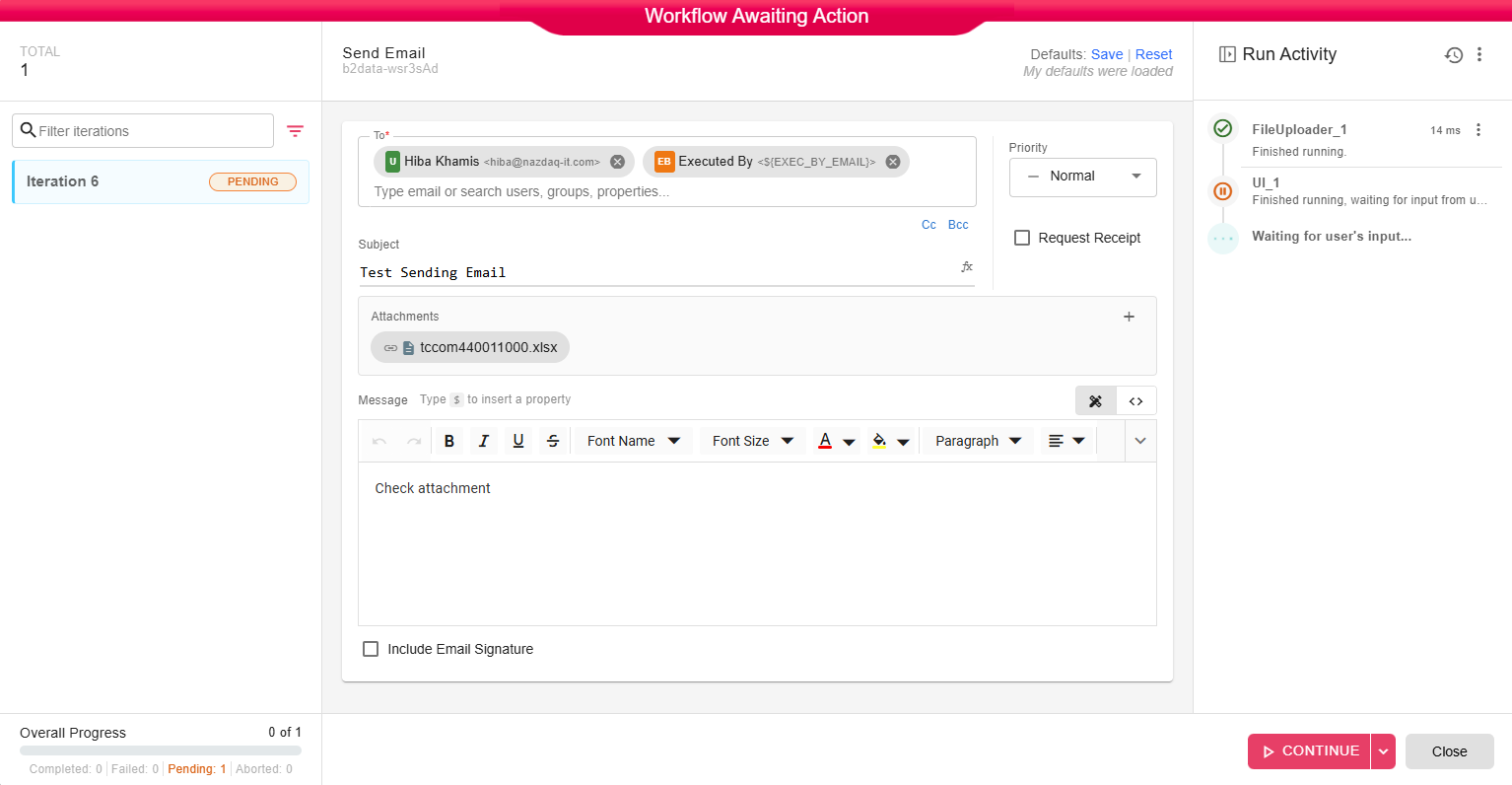Toggle underline formatting button
The image size is (1512, 785).
tap(518, 441)
